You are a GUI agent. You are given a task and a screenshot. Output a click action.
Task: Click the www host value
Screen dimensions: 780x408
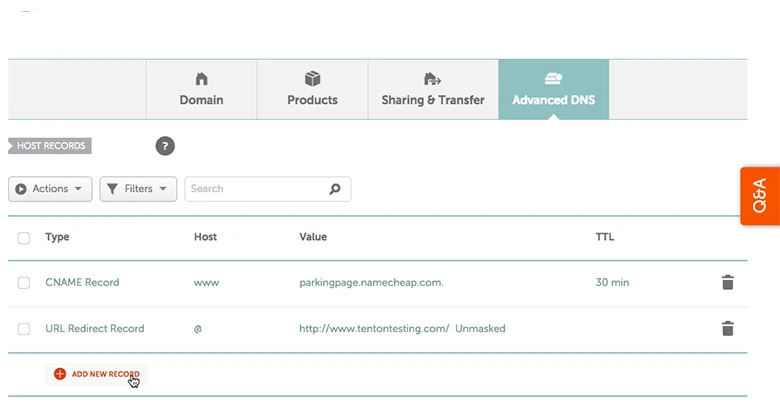tap(206, 283)
